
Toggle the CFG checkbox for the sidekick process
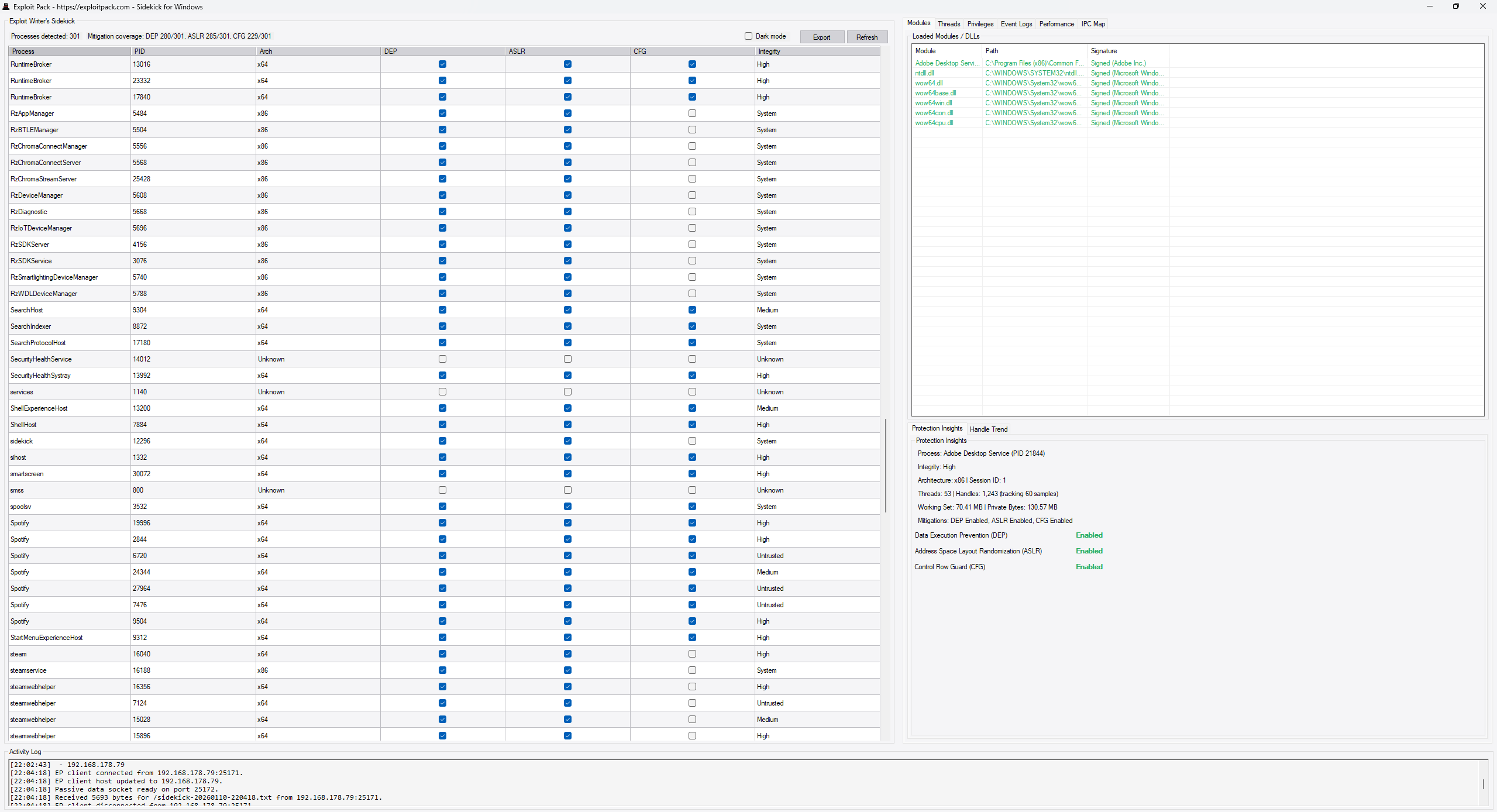[692, 441]
